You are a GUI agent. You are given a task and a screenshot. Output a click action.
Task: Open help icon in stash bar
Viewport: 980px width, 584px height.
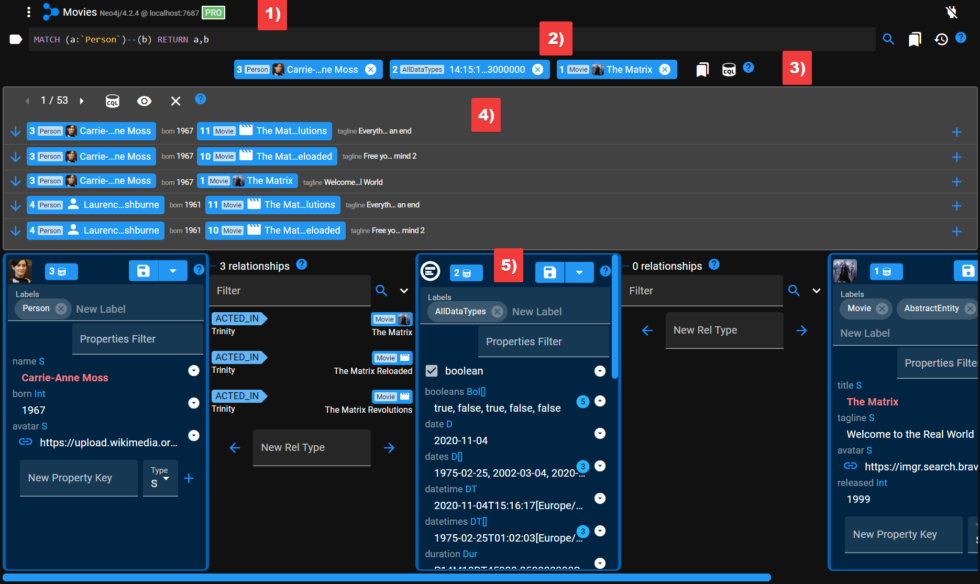pos(748,68)
